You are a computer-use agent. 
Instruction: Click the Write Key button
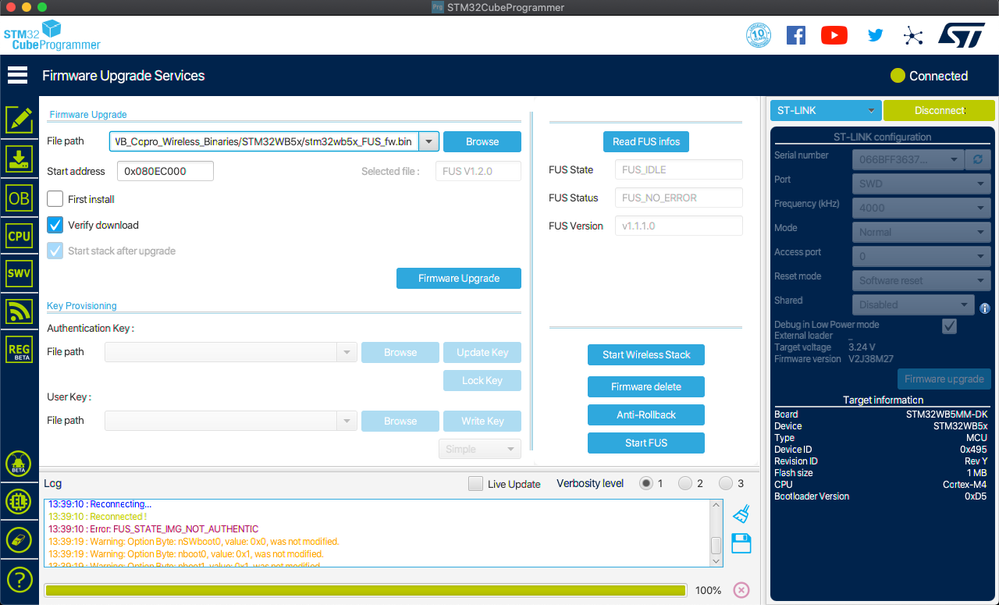tap(482, 421)
